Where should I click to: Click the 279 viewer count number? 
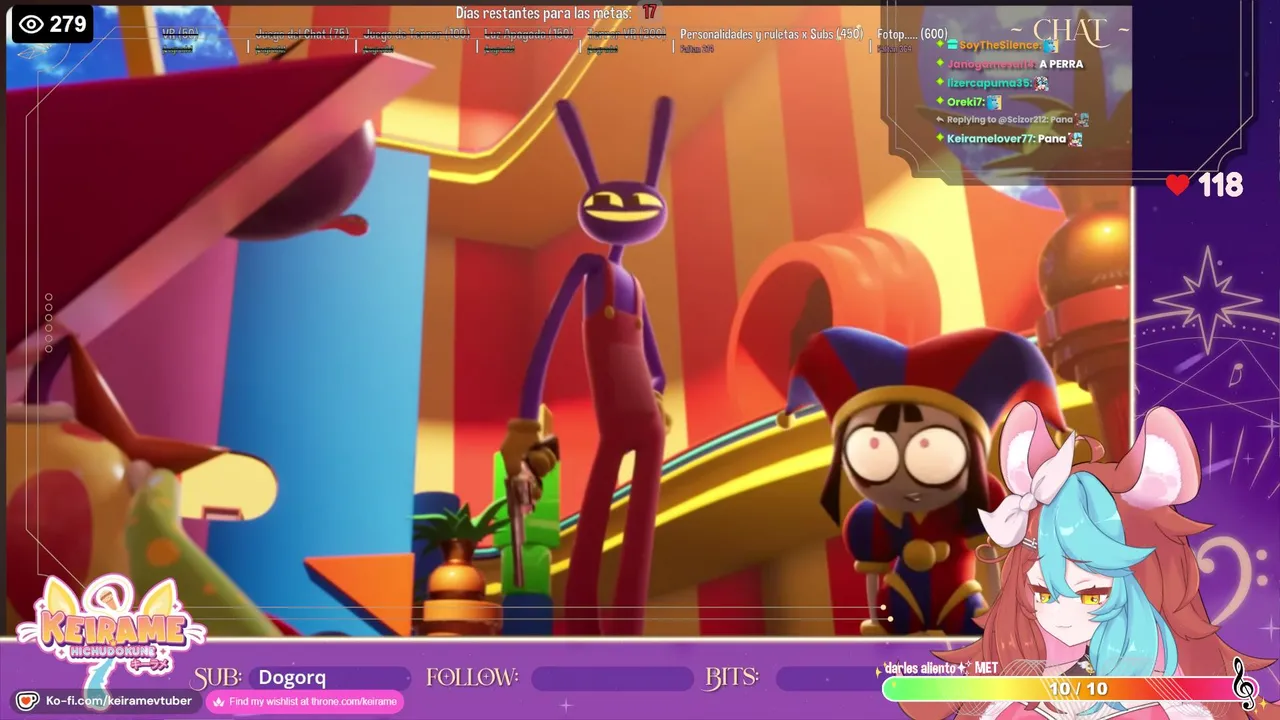[x=68, y=24]
